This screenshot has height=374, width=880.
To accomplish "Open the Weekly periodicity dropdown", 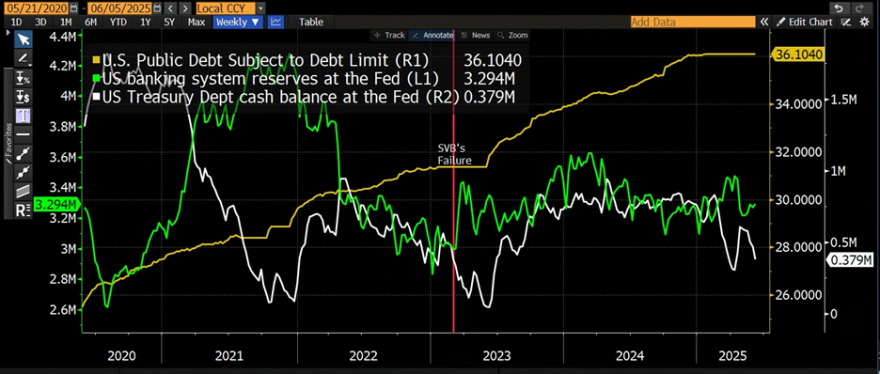I will click(x=238, y=22).
